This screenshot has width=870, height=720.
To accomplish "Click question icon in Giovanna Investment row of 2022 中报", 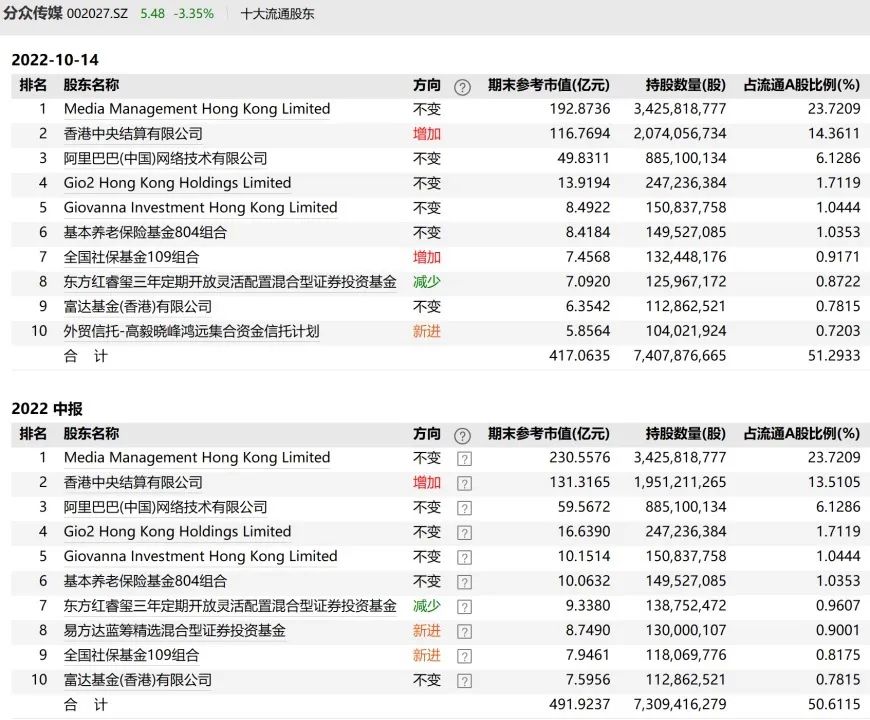I will pos(464,557).
